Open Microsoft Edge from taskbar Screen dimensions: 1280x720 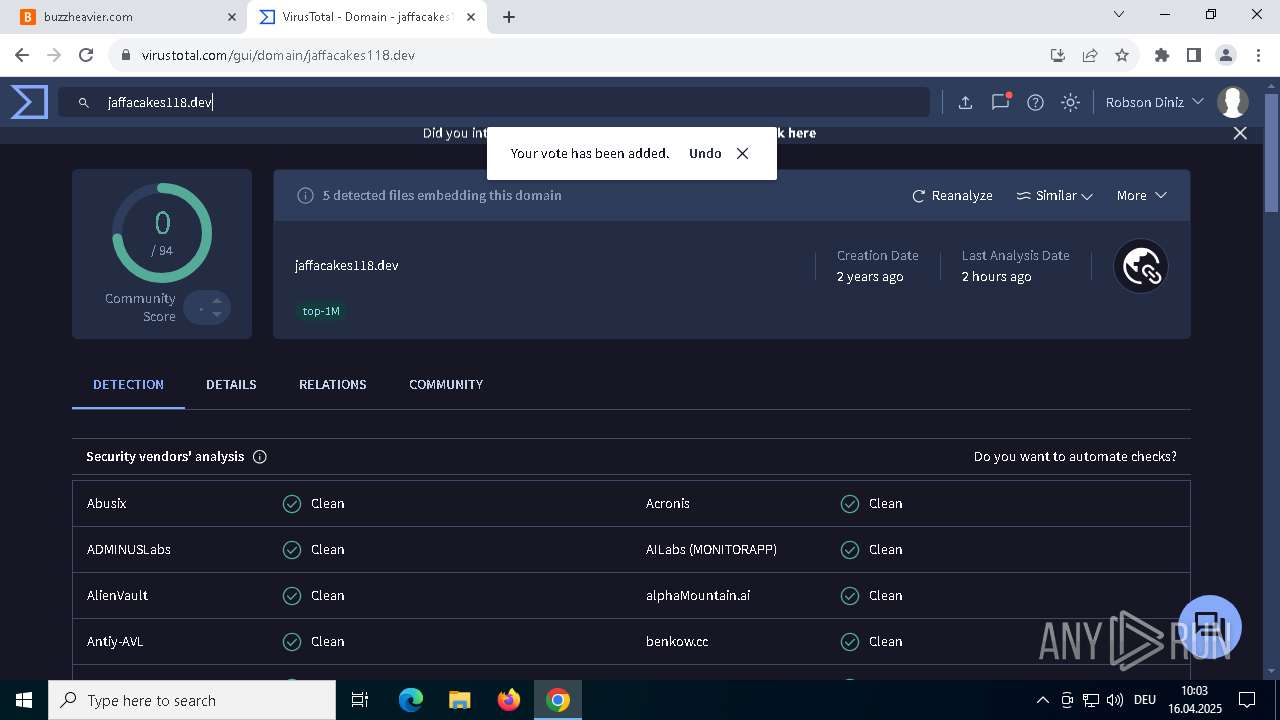411,700
